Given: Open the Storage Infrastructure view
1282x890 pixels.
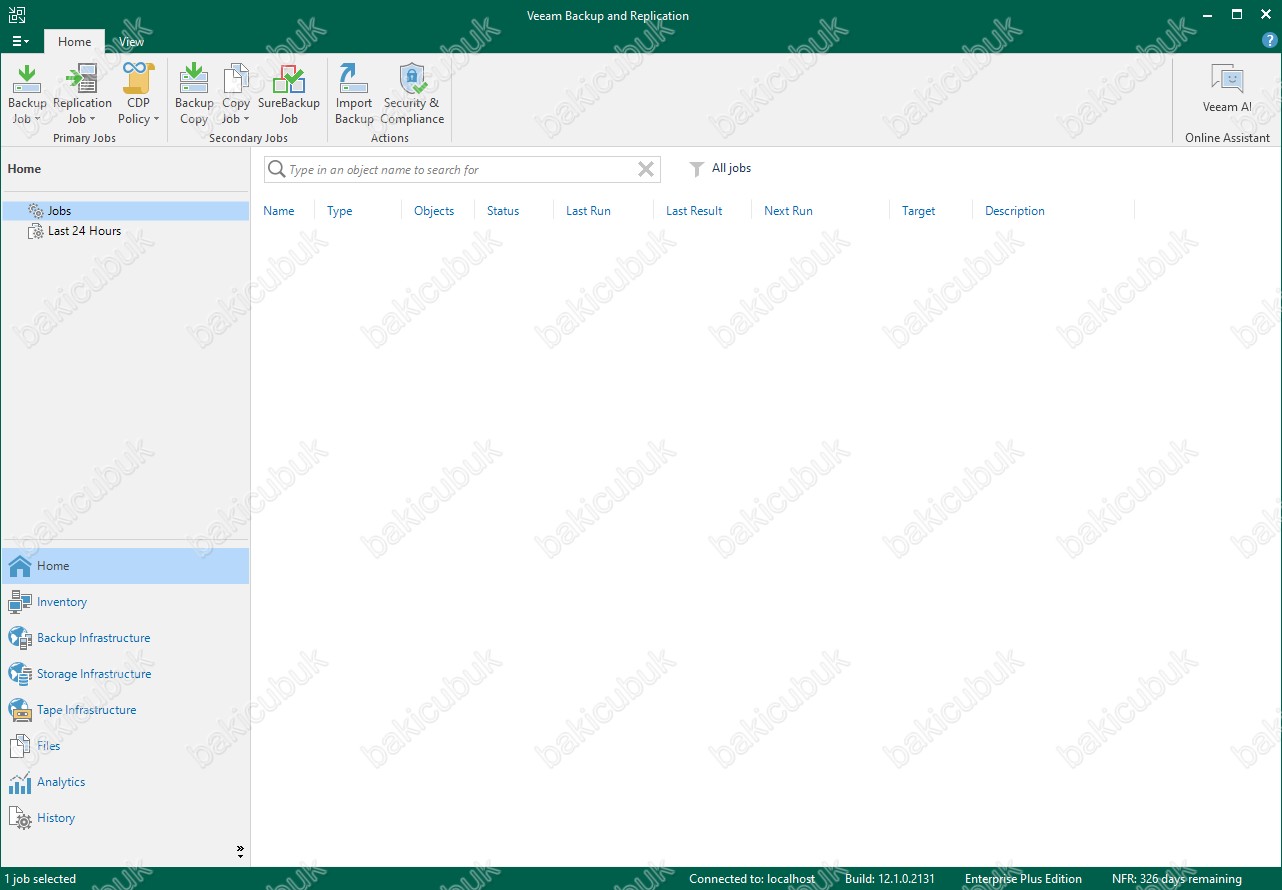Looking at the screenshot, I should click(125, 674).
